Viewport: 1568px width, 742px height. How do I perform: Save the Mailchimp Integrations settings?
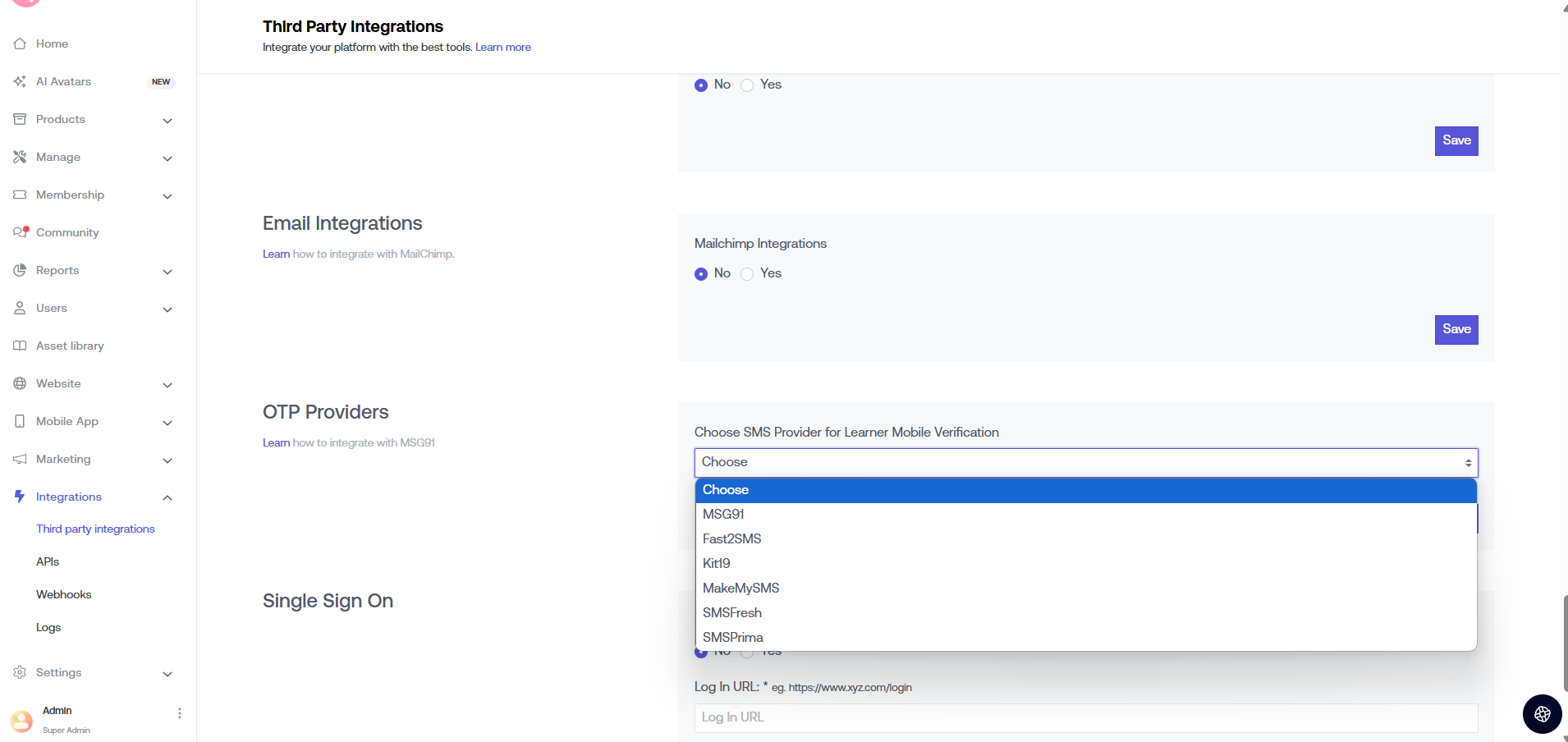click(1456, 329)
